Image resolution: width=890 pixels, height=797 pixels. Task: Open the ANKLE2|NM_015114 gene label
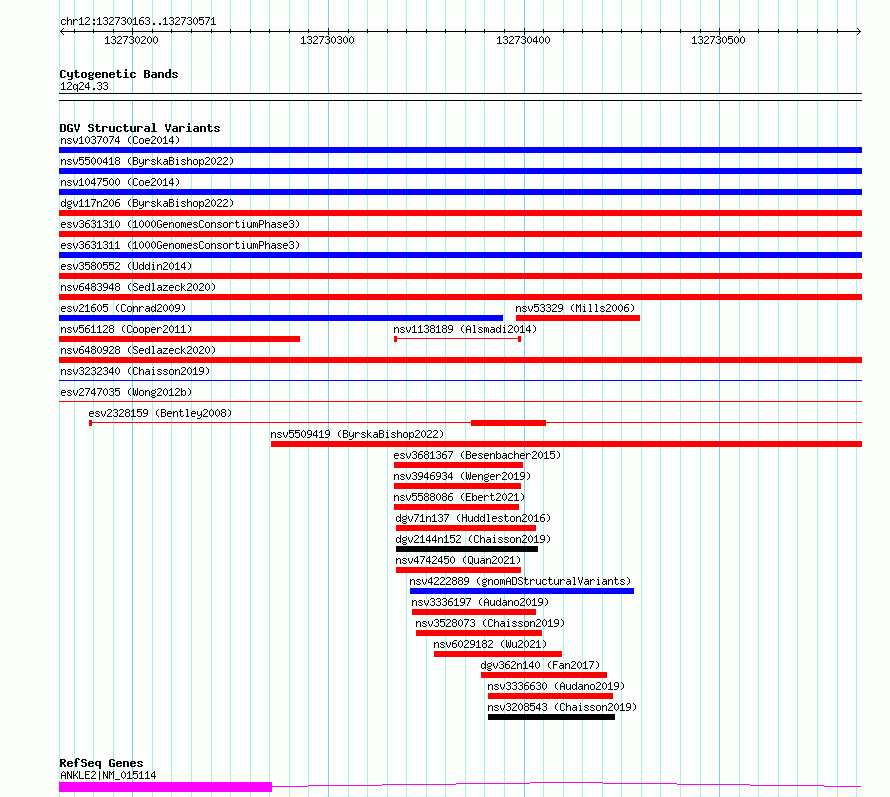click(108, 775)
